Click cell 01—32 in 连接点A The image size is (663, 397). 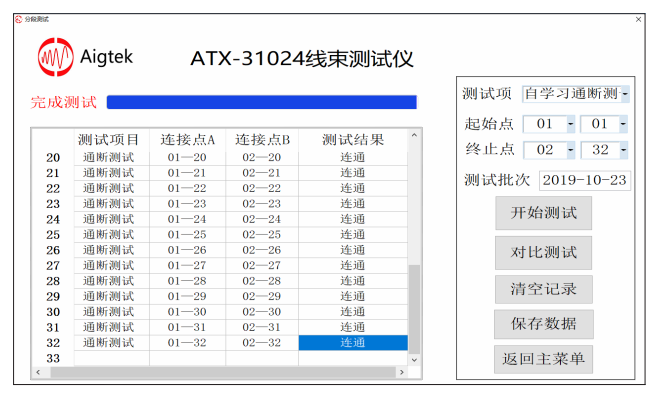(x=187, y=343)
